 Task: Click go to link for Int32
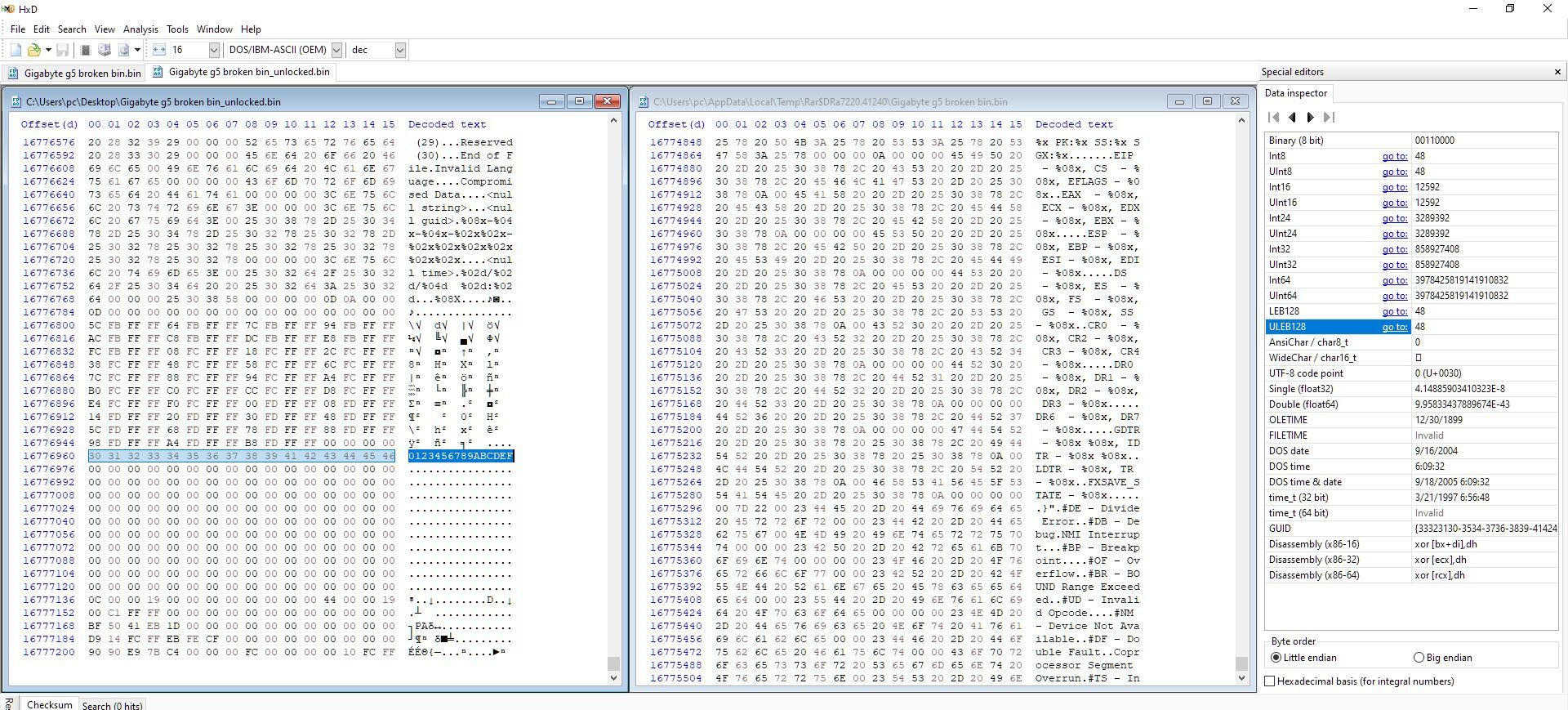point(1394,249)
